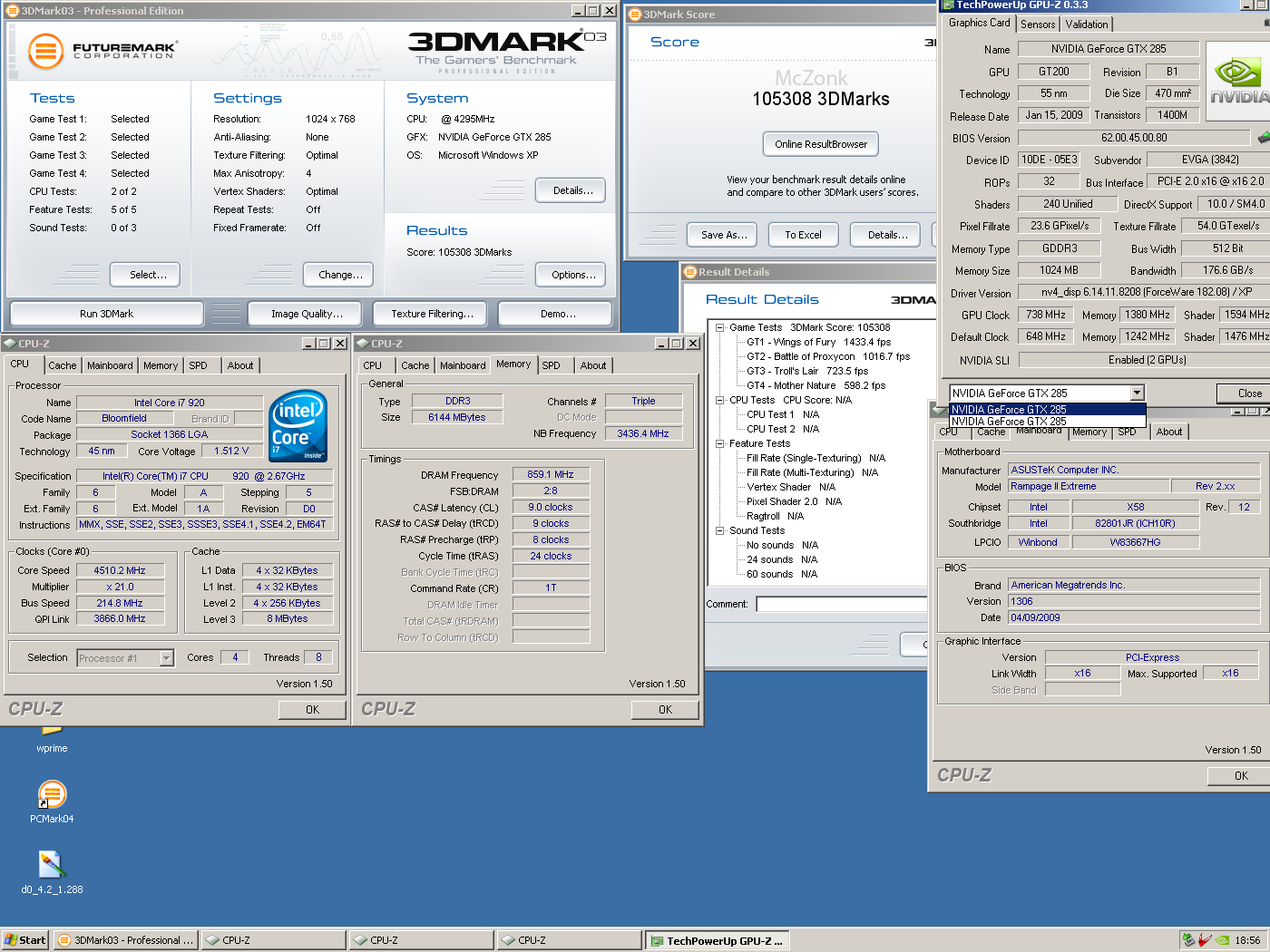Click the Select tests button
The image size is (1270, 952).
click(145, 275)
